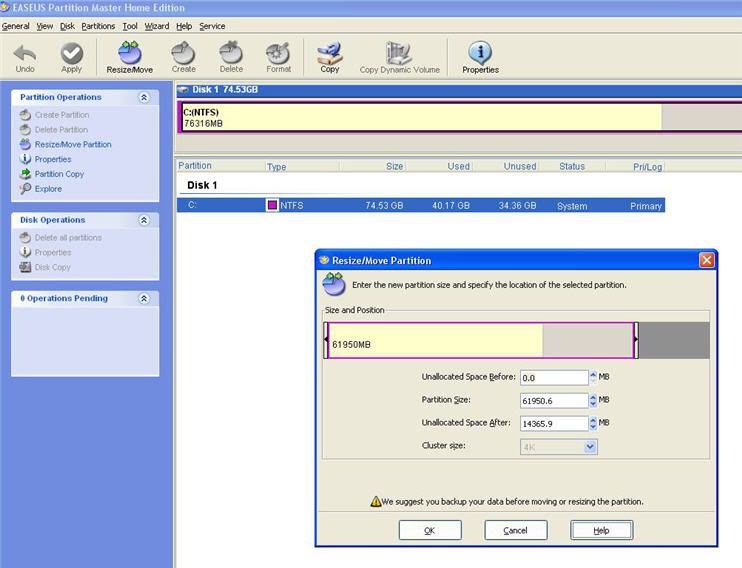Click the Delete toolbar icon
This screenshot has height=568, width=742.
click(x=231, y=58)
